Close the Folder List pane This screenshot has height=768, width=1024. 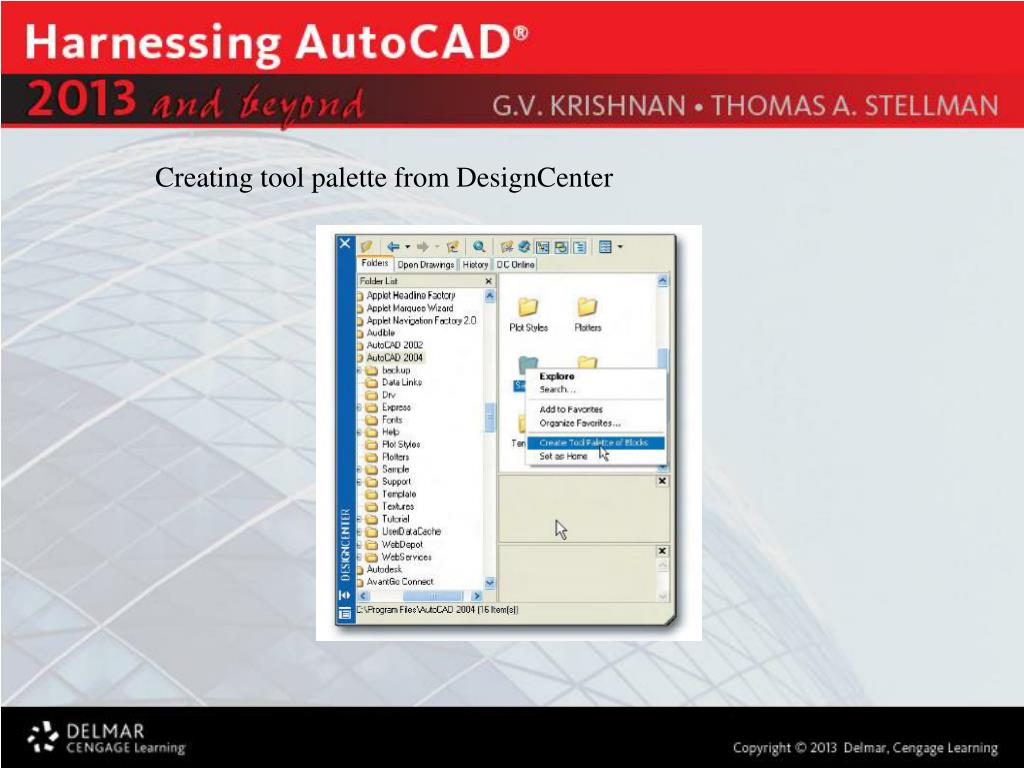click(x=488, y=281)
